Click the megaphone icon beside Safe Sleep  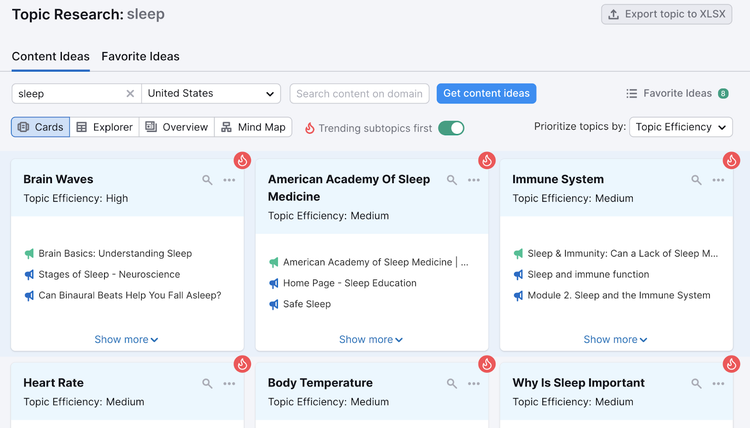274,304
